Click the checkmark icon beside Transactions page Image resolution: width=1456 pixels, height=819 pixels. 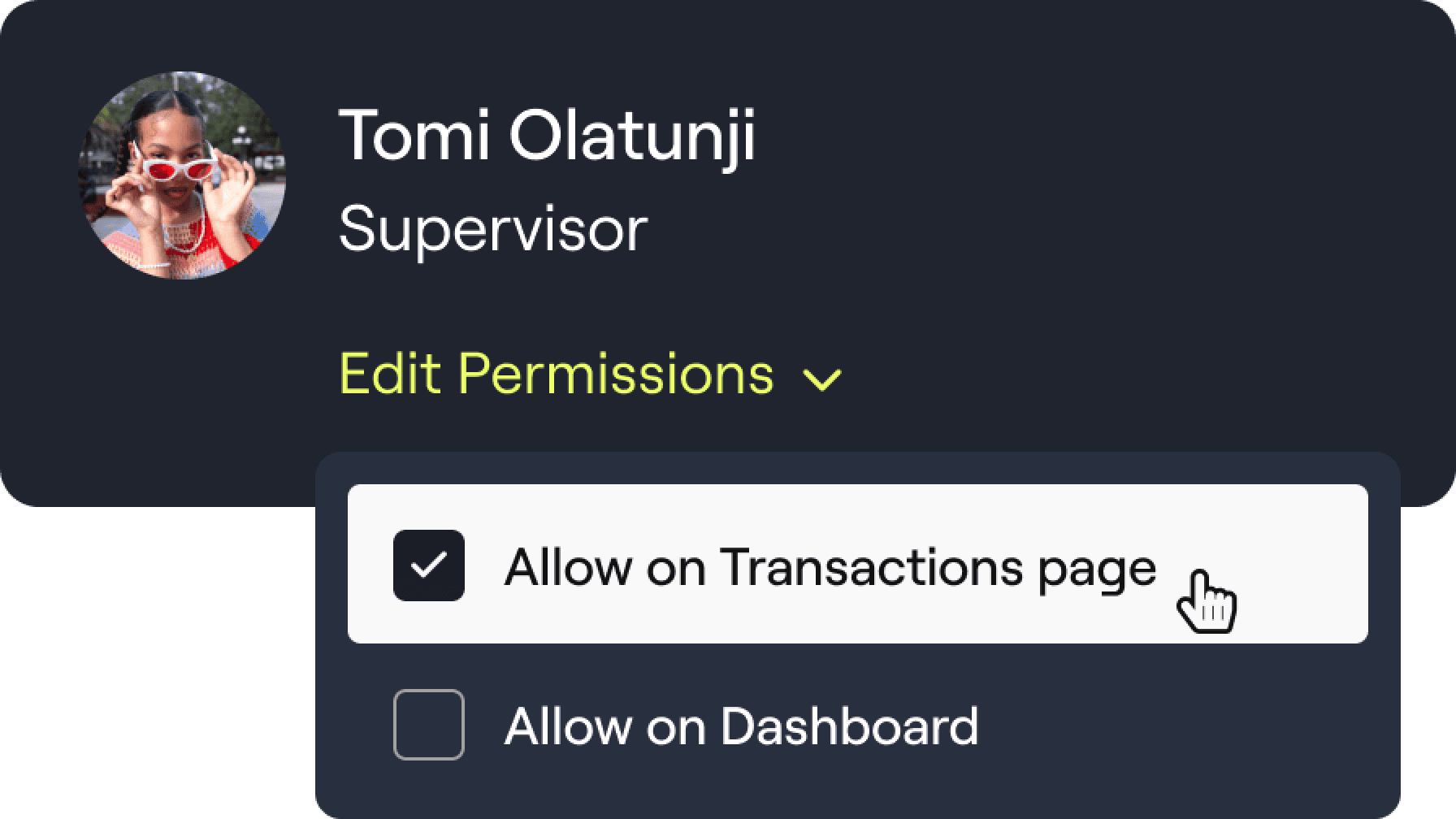tap(429, 565)
